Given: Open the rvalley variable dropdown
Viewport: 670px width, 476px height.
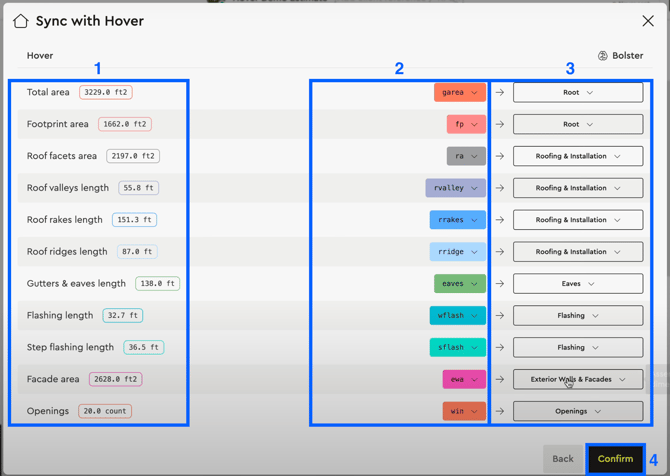Looking at the screenshot, I should [455, 188].
